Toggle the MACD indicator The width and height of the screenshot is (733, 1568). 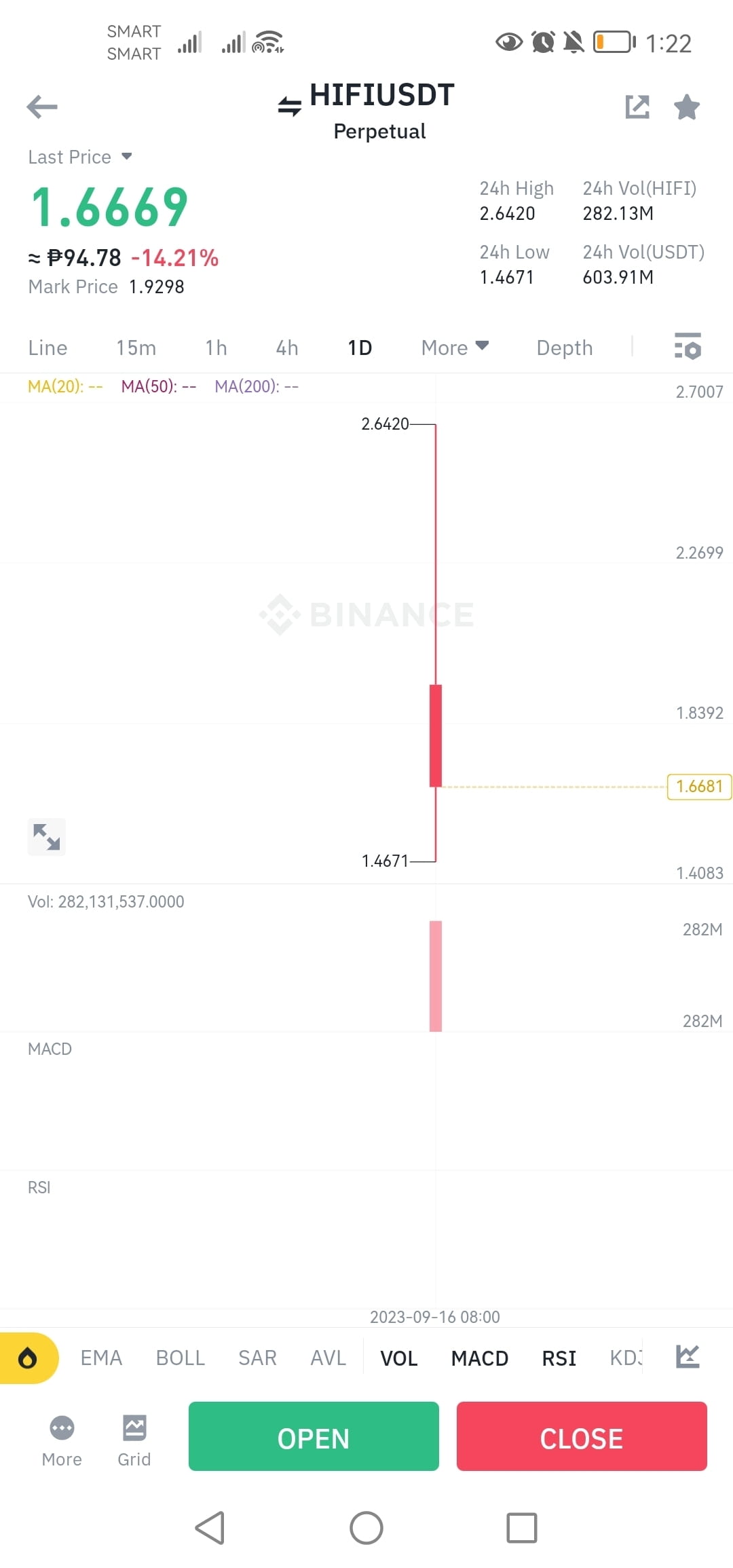pyautogui.click(x=480, y=1358)
